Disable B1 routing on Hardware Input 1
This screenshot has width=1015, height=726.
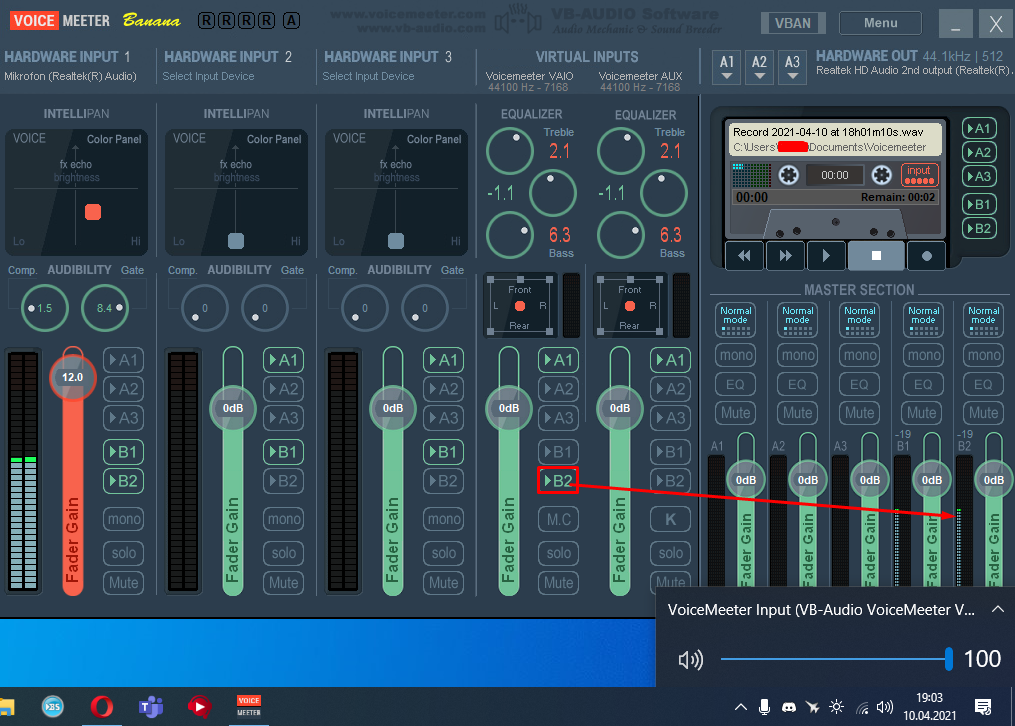tap(124, 452)
